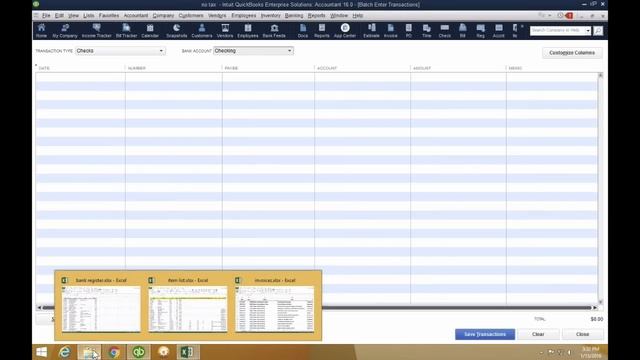Open the Banking menu
The image size is (640, 360).
(x=294, y=16)
